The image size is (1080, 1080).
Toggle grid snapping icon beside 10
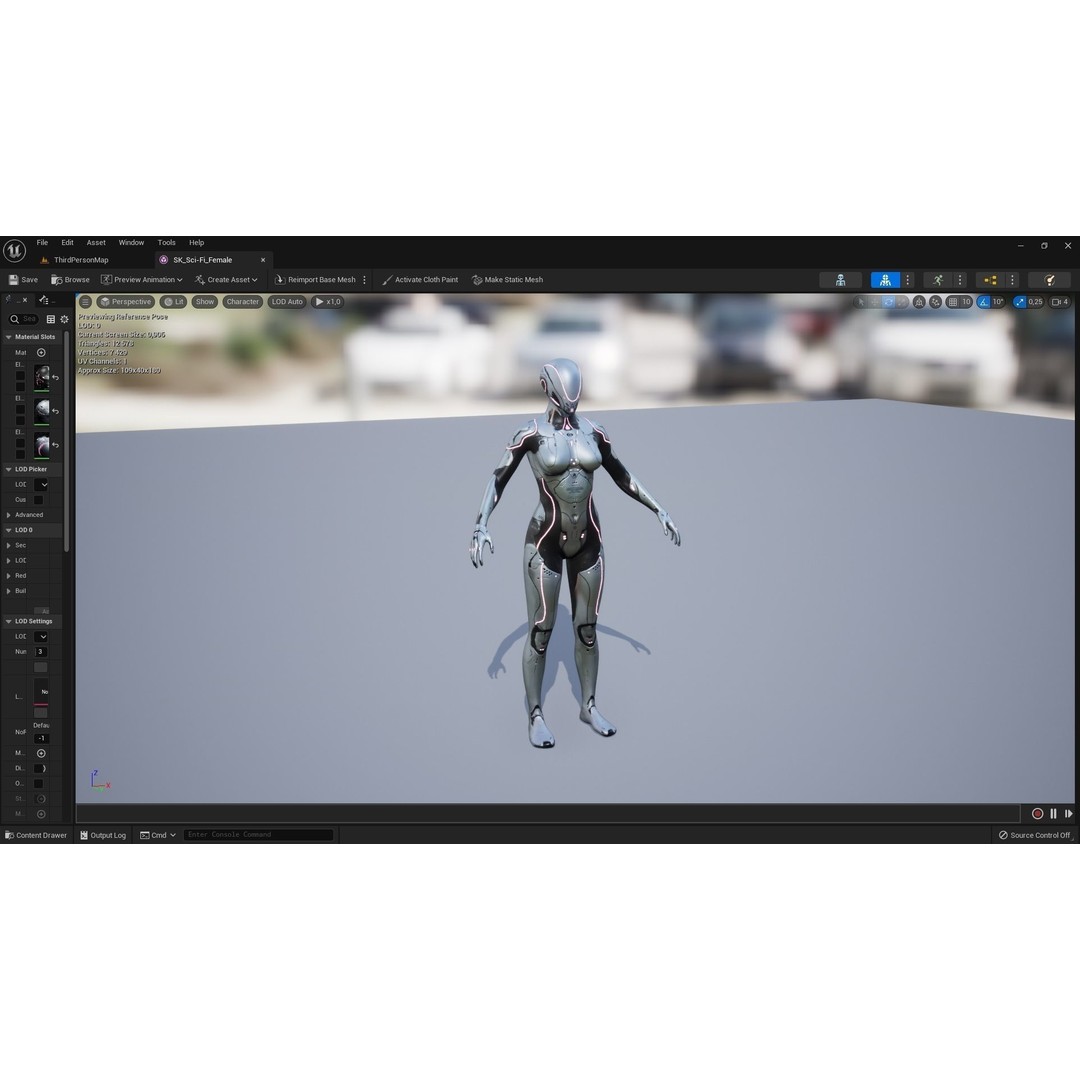point(953,302)
